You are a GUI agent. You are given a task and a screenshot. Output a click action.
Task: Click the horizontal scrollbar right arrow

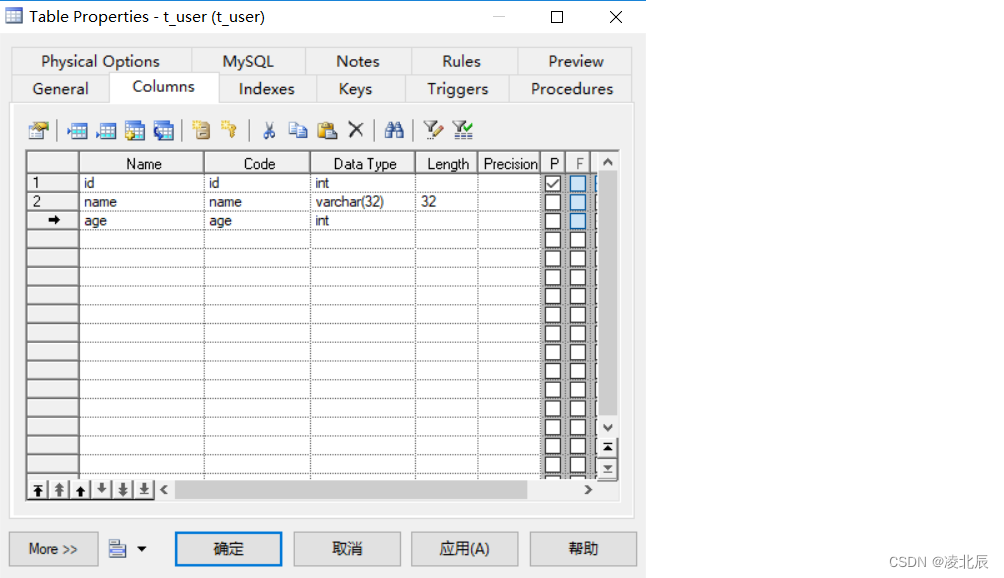click(588, 490)
